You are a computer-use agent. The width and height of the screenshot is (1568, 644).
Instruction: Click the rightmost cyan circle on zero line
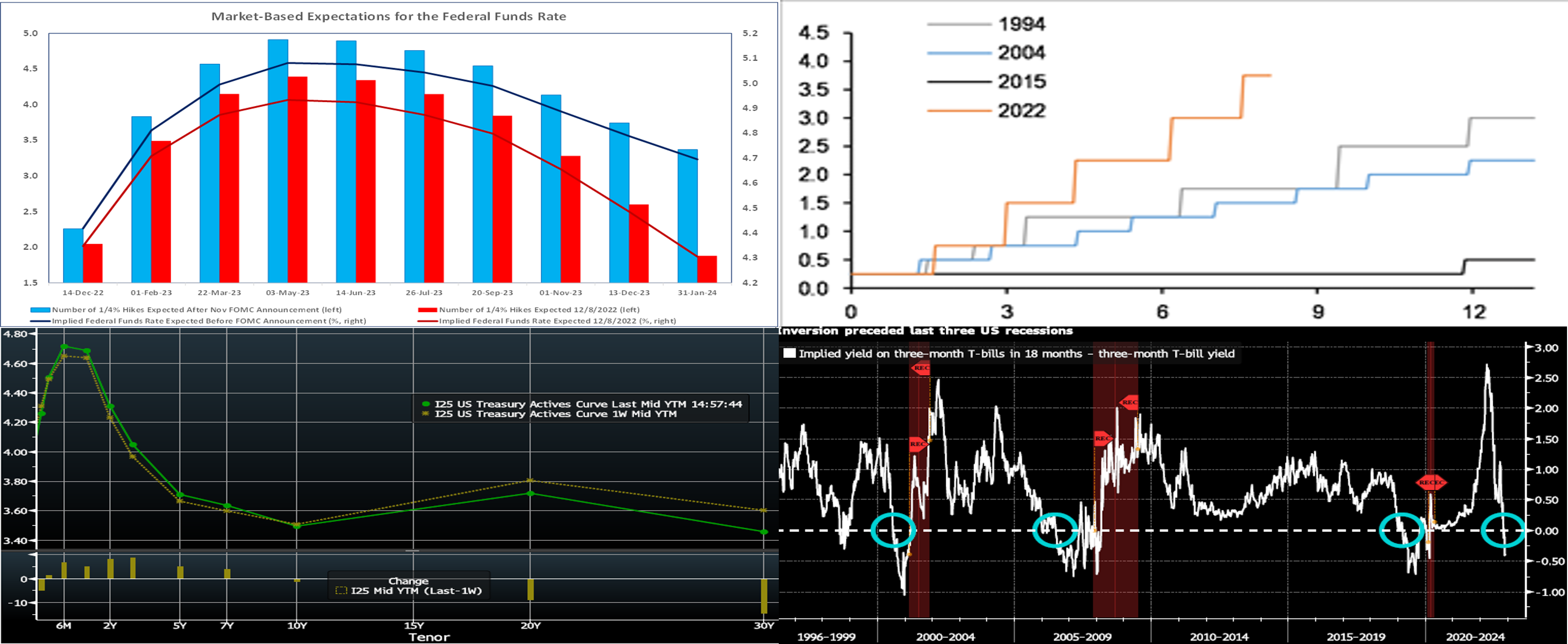coord(1502,530)
